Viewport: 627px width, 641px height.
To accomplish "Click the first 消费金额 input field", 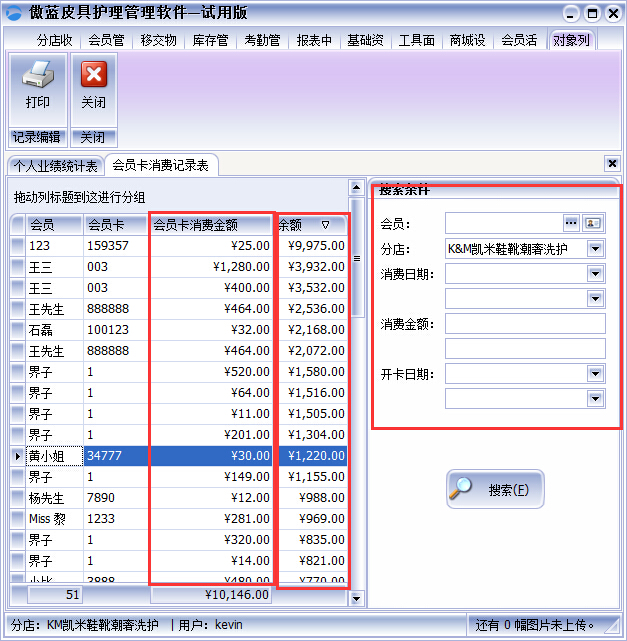I will (525, 323).
